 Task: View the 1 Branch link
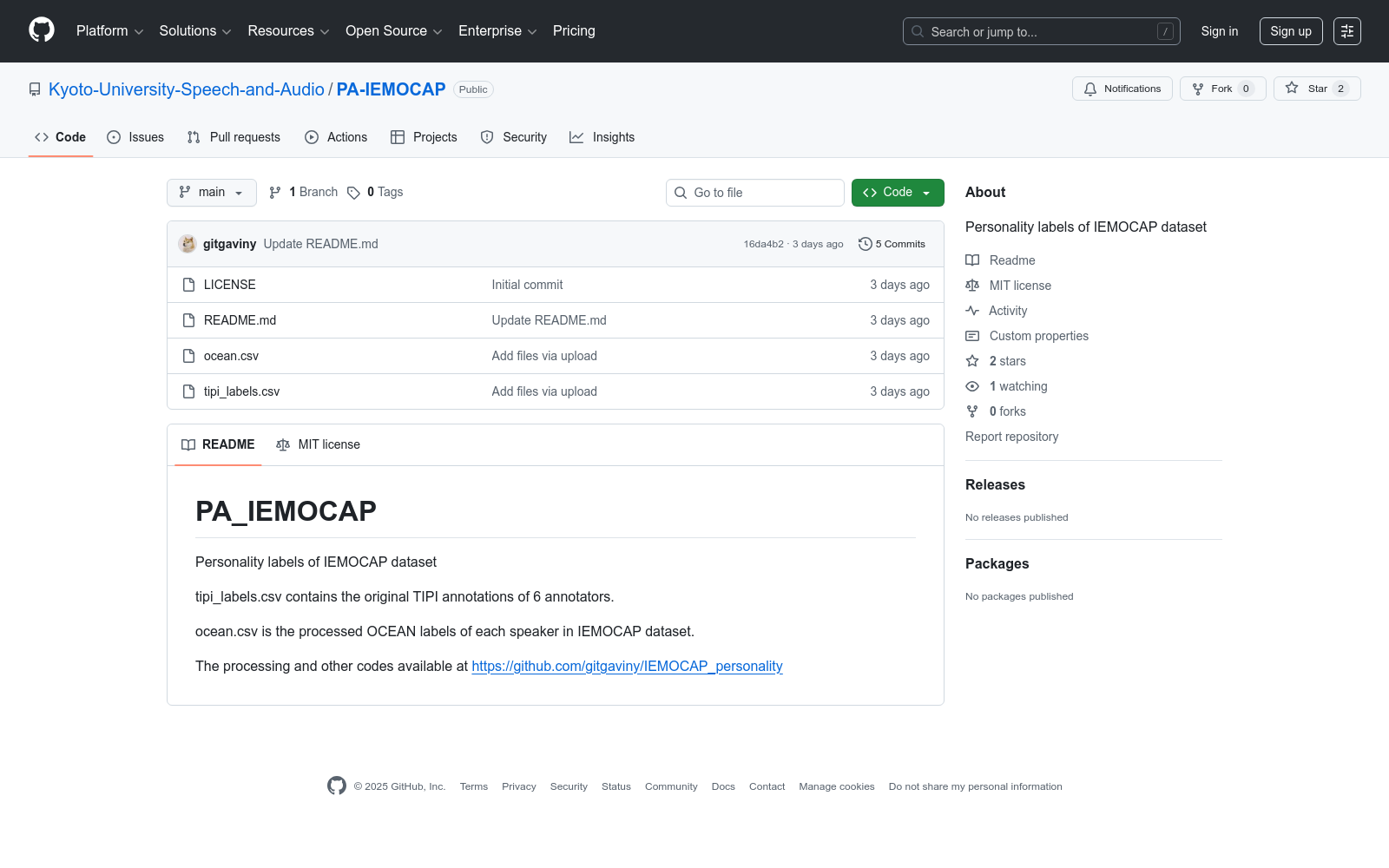303,193
